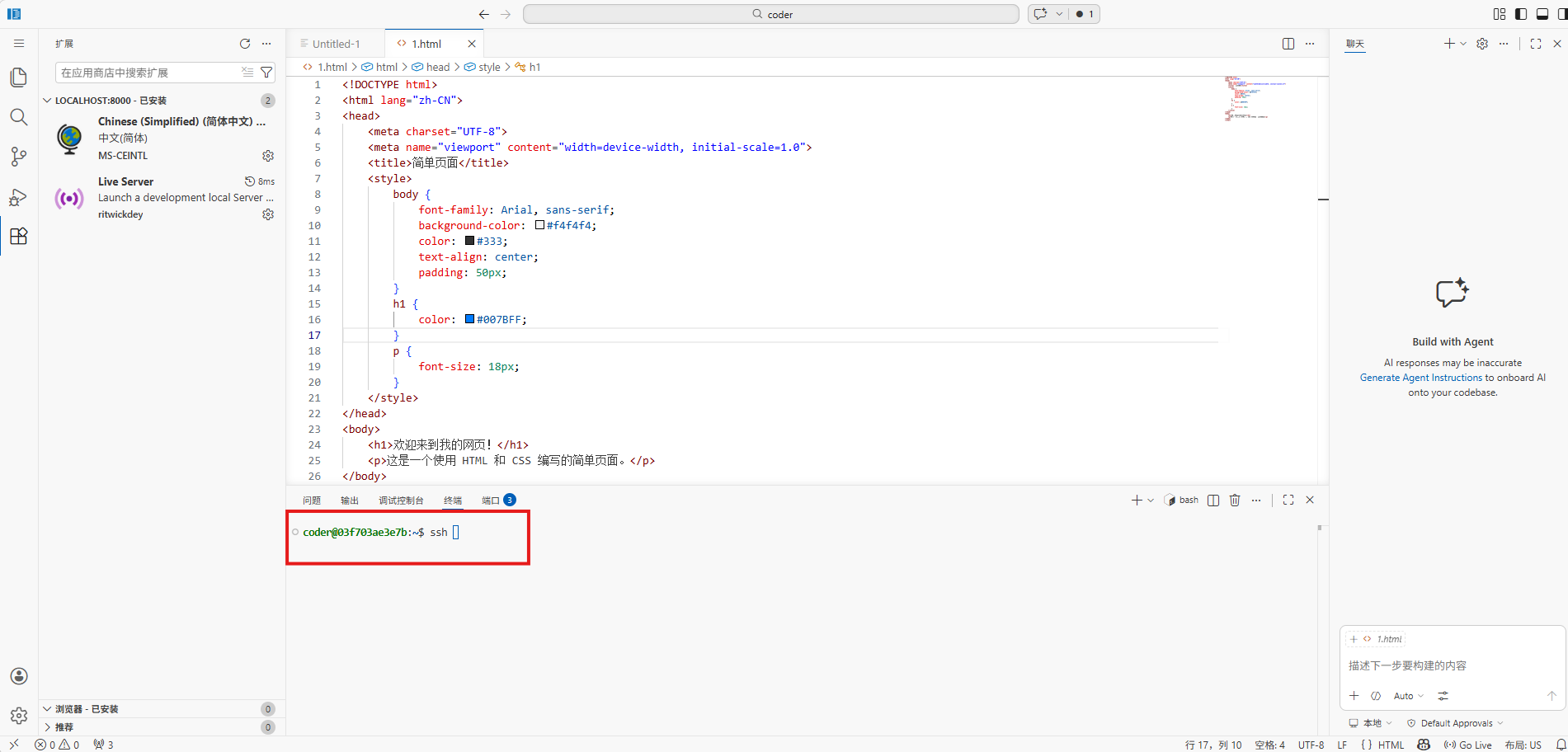Click the filter extensions funnel icon
Viewport: 1568px width, 752px height.
pyautogui.click(x=266, y=73)
